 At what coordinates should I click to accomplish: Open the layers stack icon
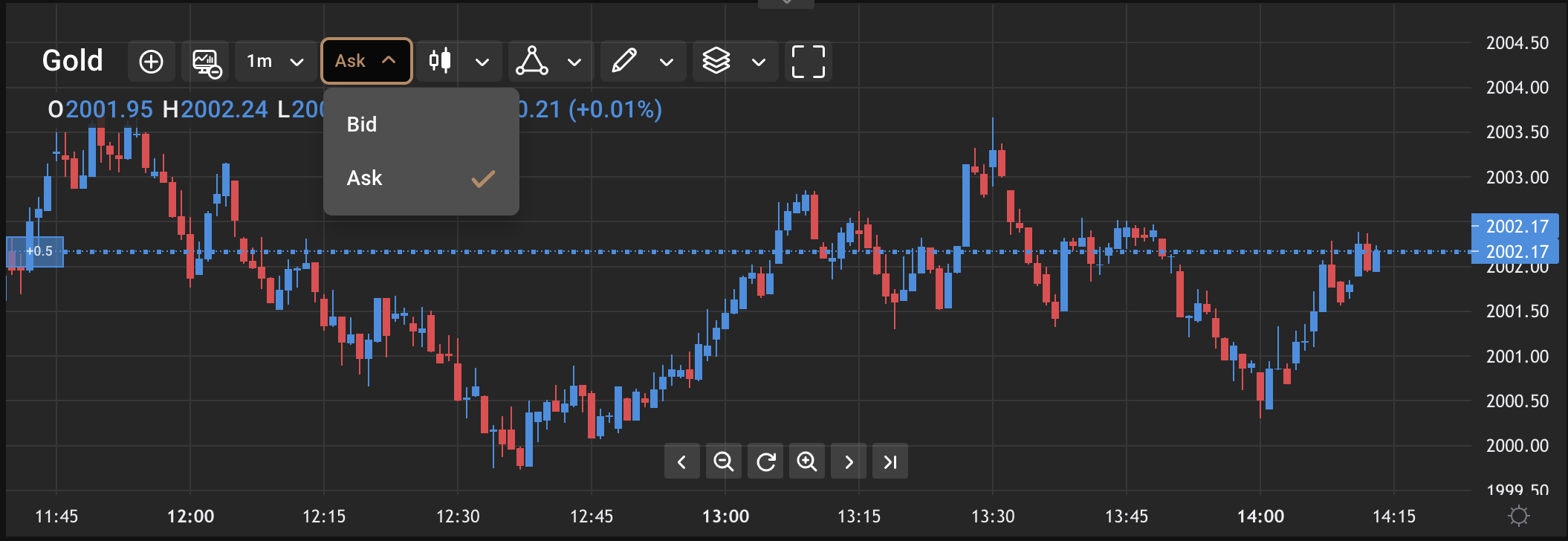coord(716,61)
